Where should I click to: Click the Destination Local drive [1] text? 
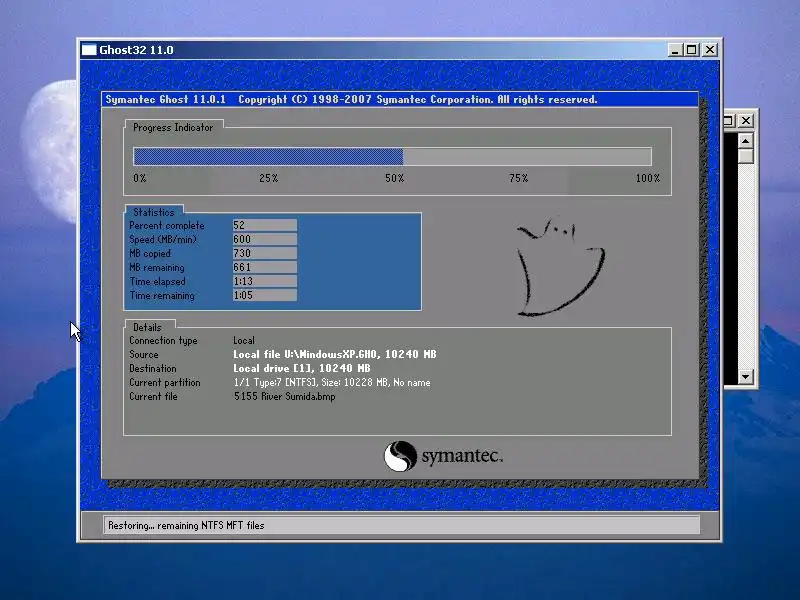302,368
